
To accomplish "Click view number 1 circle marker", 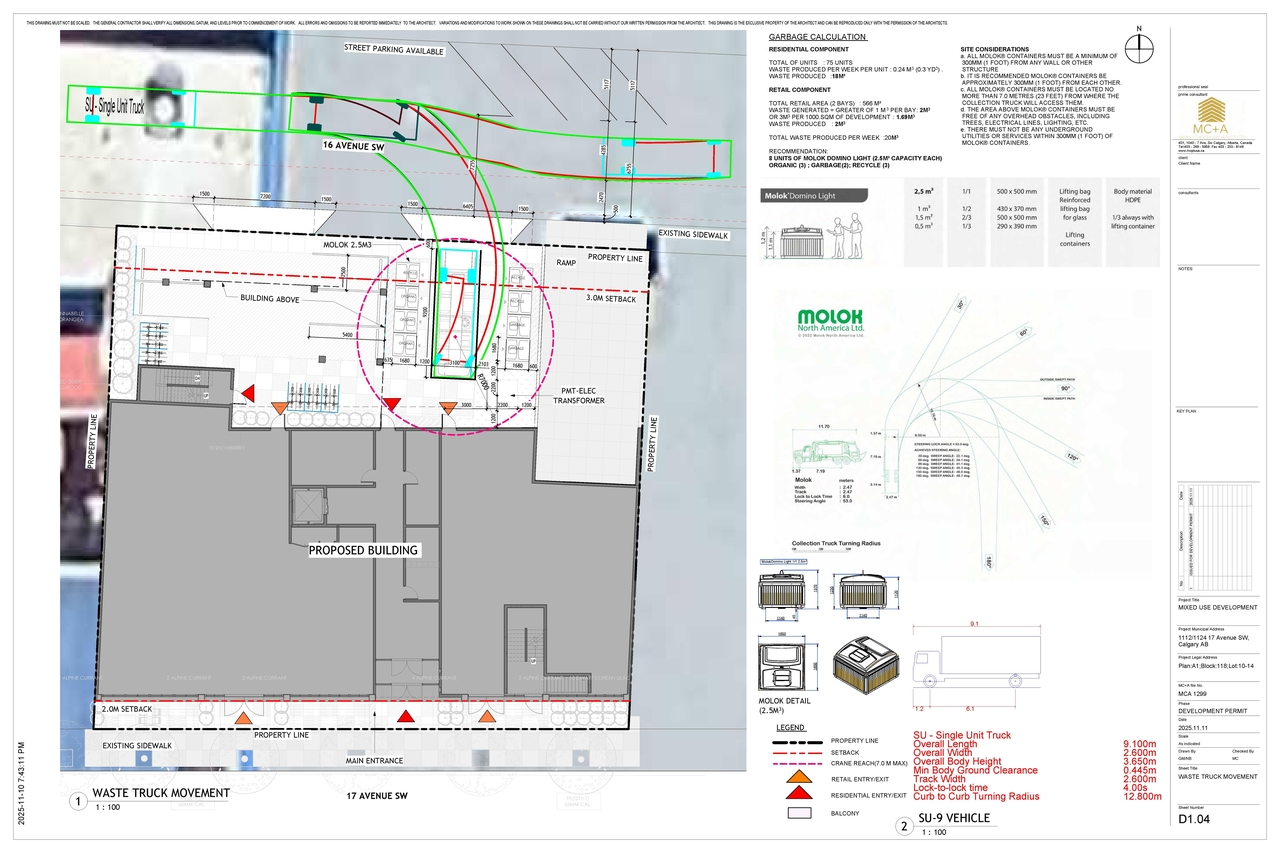I will pyautogui.click(x=76, y=801).
